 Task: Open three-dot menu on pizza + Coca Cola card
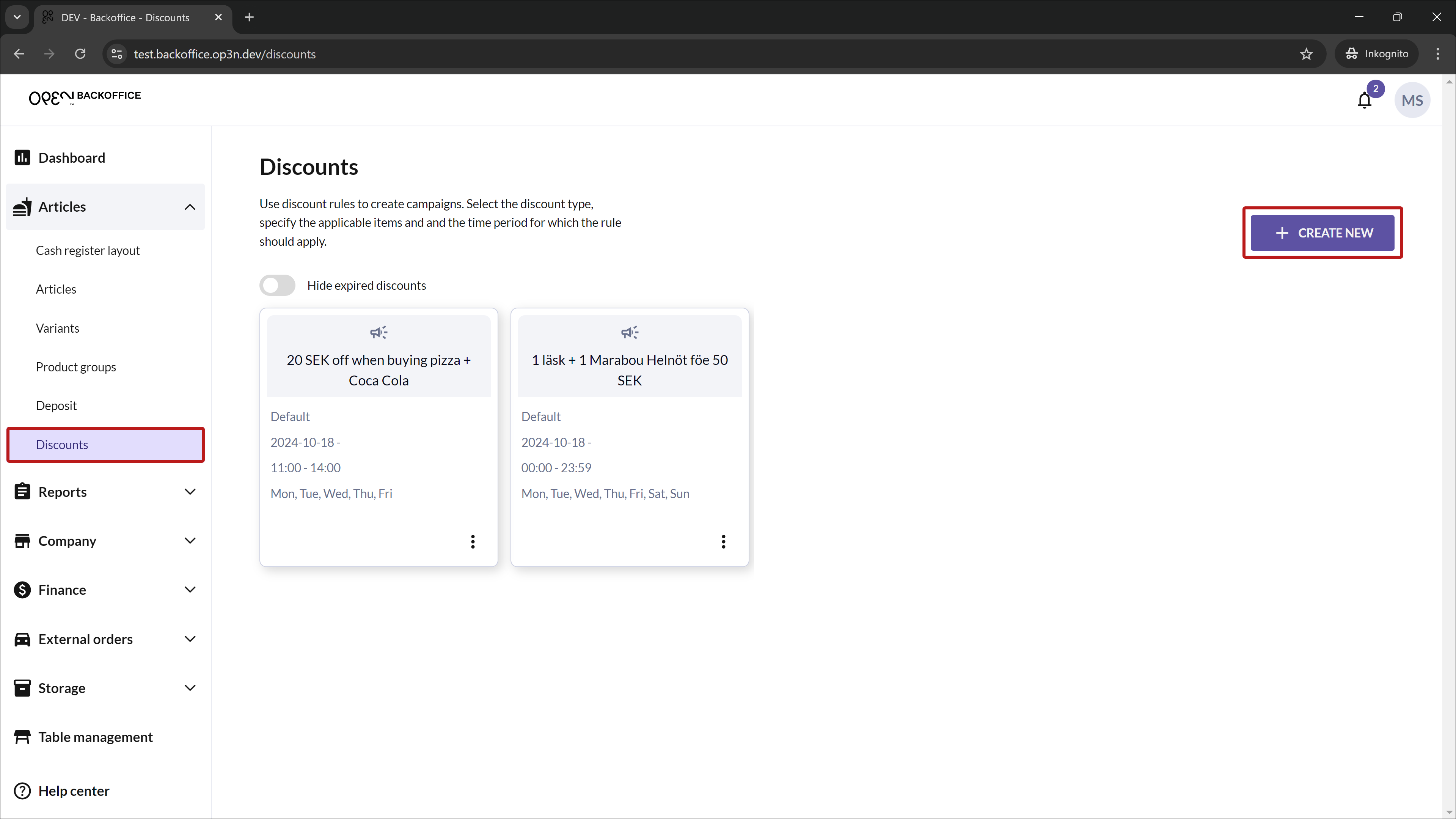[473, 541]
